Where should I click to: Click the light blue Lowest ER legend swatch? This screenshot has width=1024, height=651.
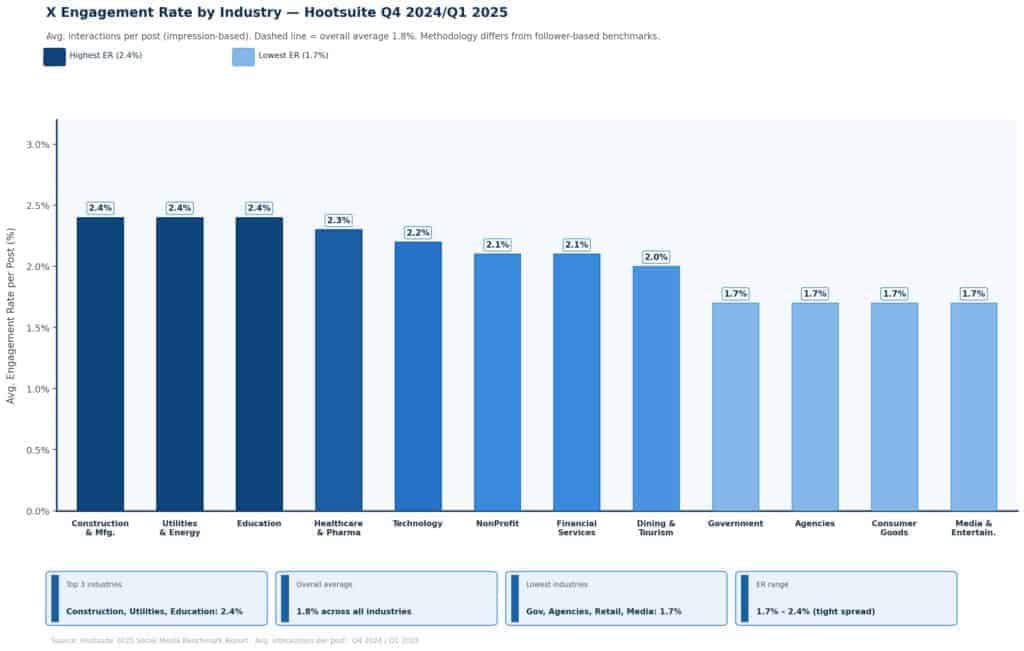[x=243, y=57]
